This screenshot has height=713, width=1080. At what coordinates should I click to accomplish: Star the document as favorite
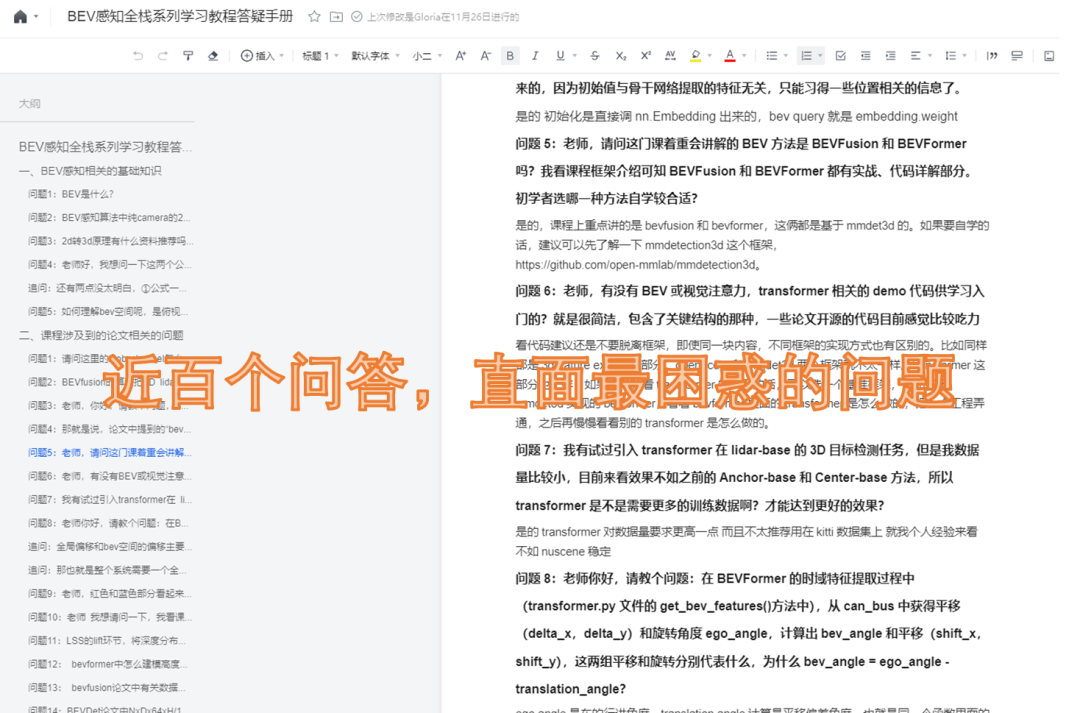pyautogui.click(x=314, y=17)
